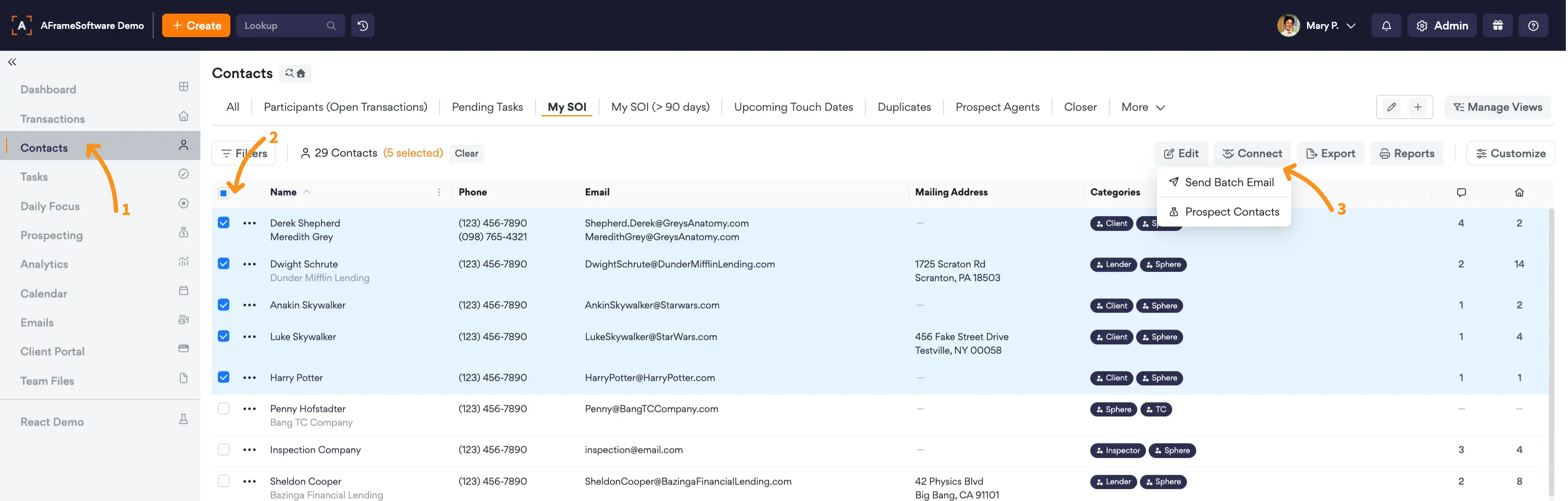The height and width of the screenshot is (501, 1568).
Task: Open the Name column options menu
Action: (439, 192)
